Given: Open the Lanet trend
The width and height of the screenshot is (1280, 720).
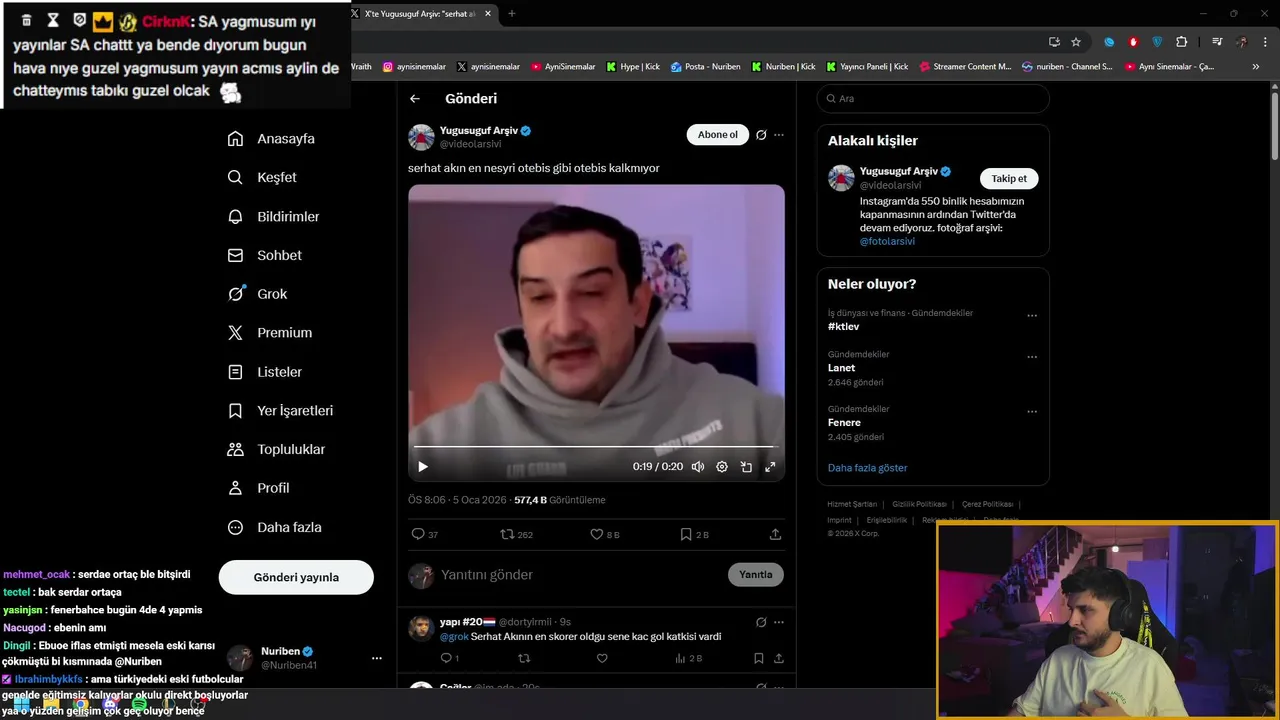Looking at the screenshot, I should (841, 368).
